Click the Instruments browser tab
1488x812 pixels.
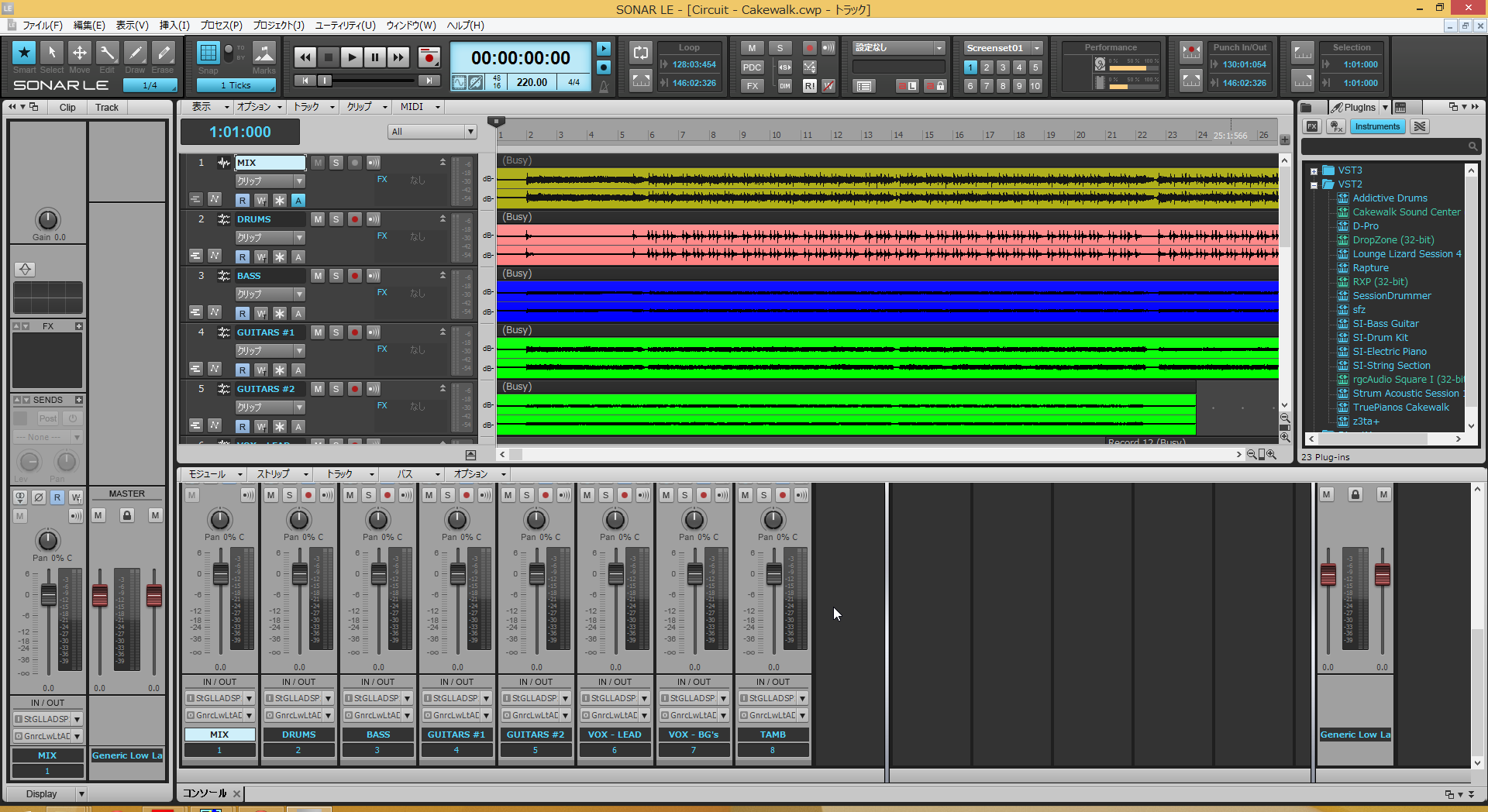pyautogui.click(x=1377, y=126)
